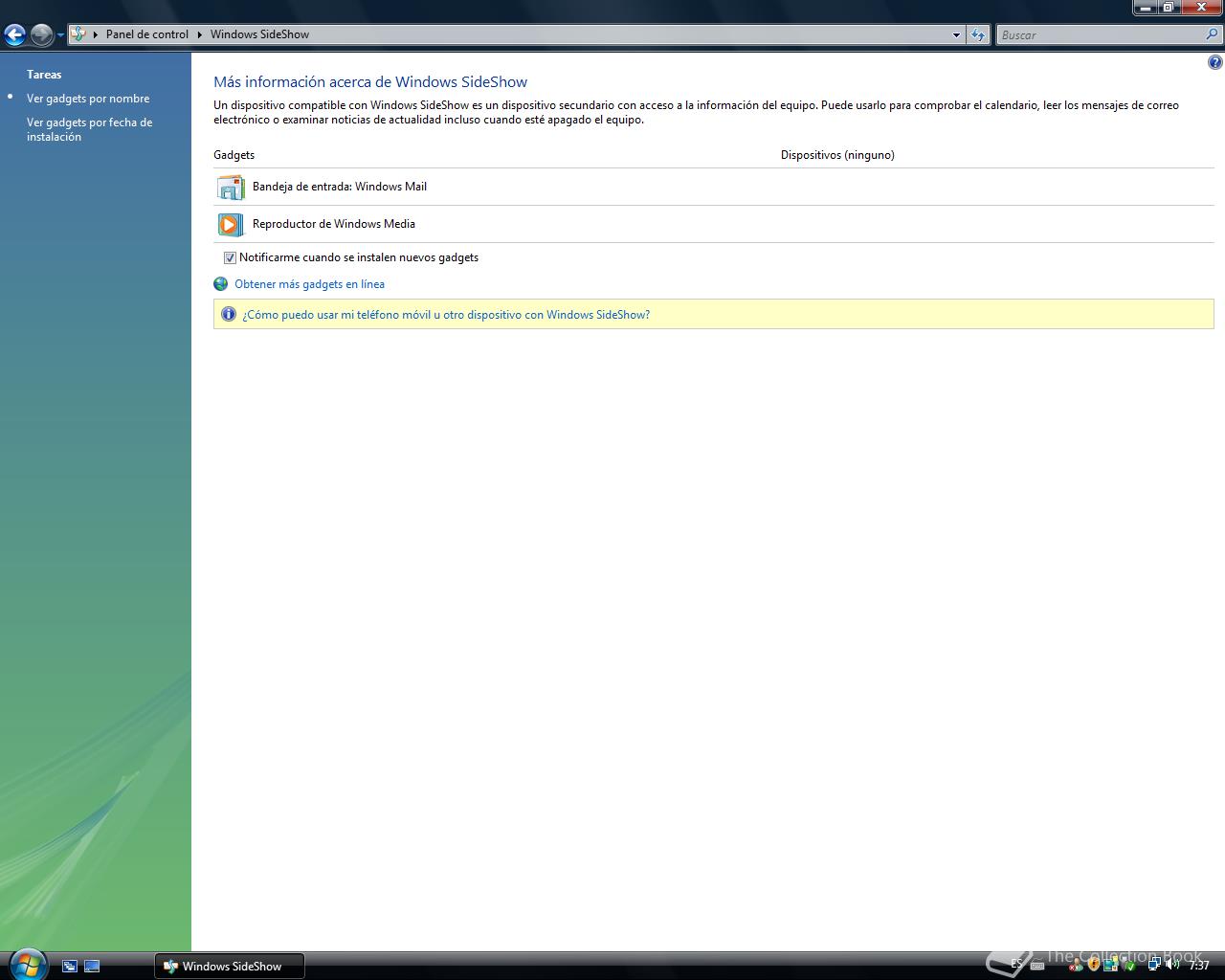Screen dimensions: 1225x980
Task: Refresh the page with the refresh button
Action: tap(977, 35)
